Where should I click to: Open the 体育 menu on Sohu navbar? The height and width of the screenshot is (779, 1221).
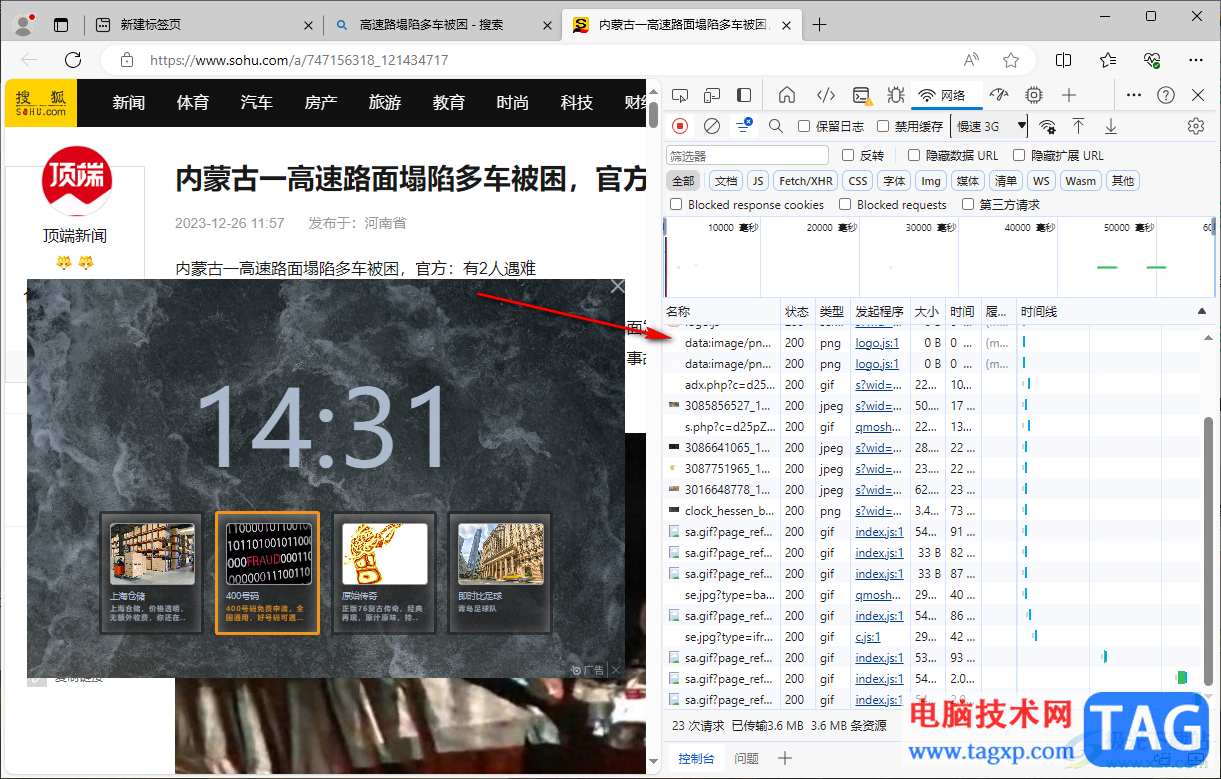pos(193,102)
